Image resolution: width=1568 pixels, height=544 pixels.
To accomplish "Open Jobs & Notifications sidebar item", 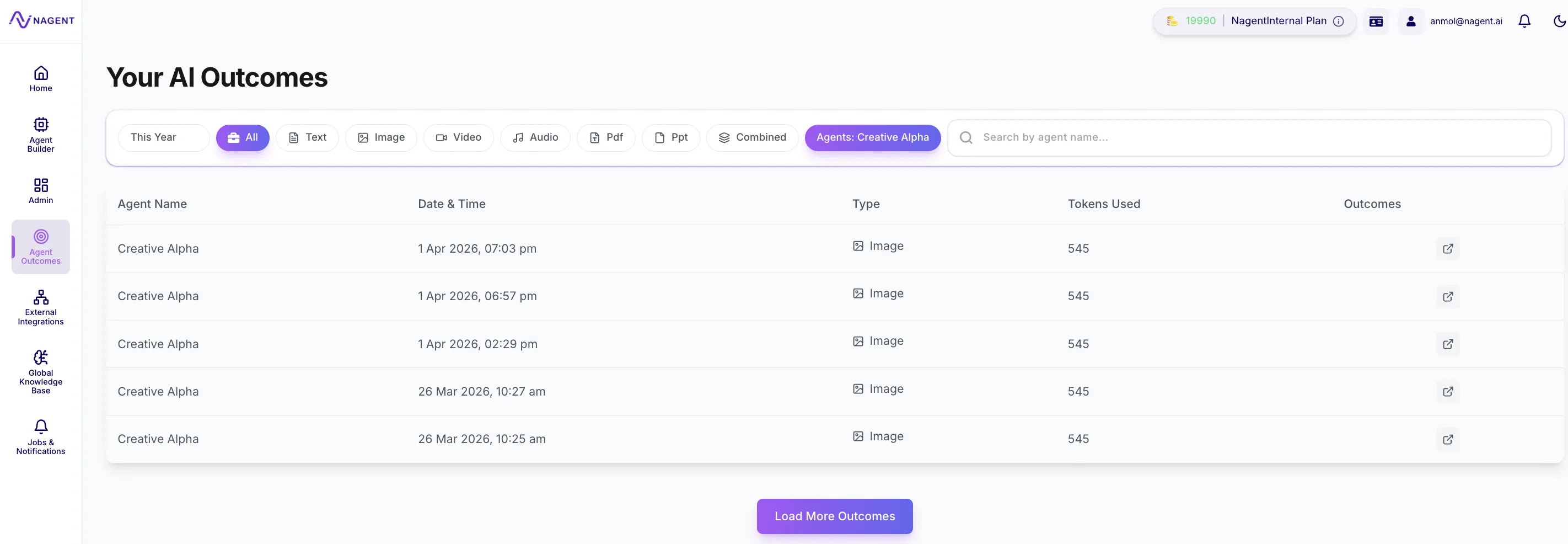I will 41,436.
